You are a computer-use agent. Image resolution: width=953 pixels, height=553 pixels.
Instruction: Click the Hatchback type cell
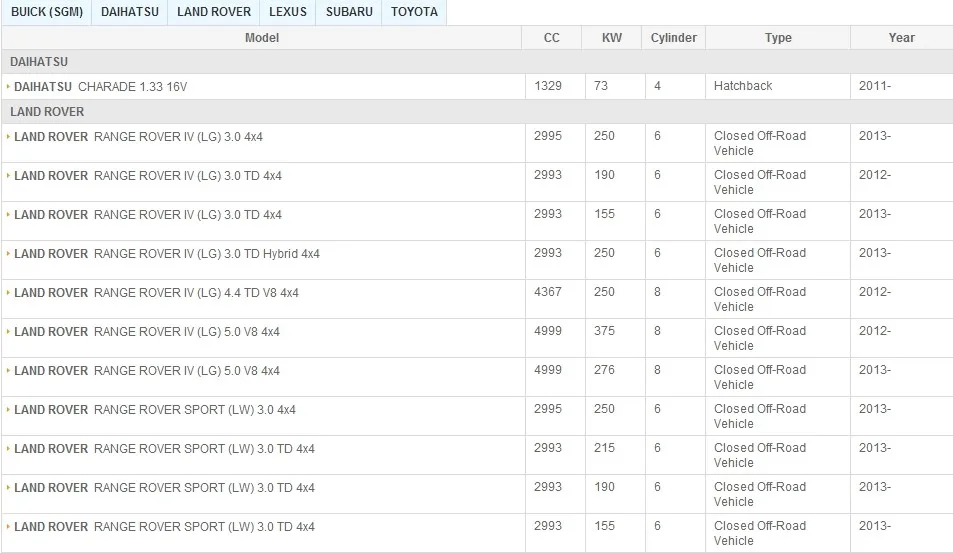coord(743,86)
